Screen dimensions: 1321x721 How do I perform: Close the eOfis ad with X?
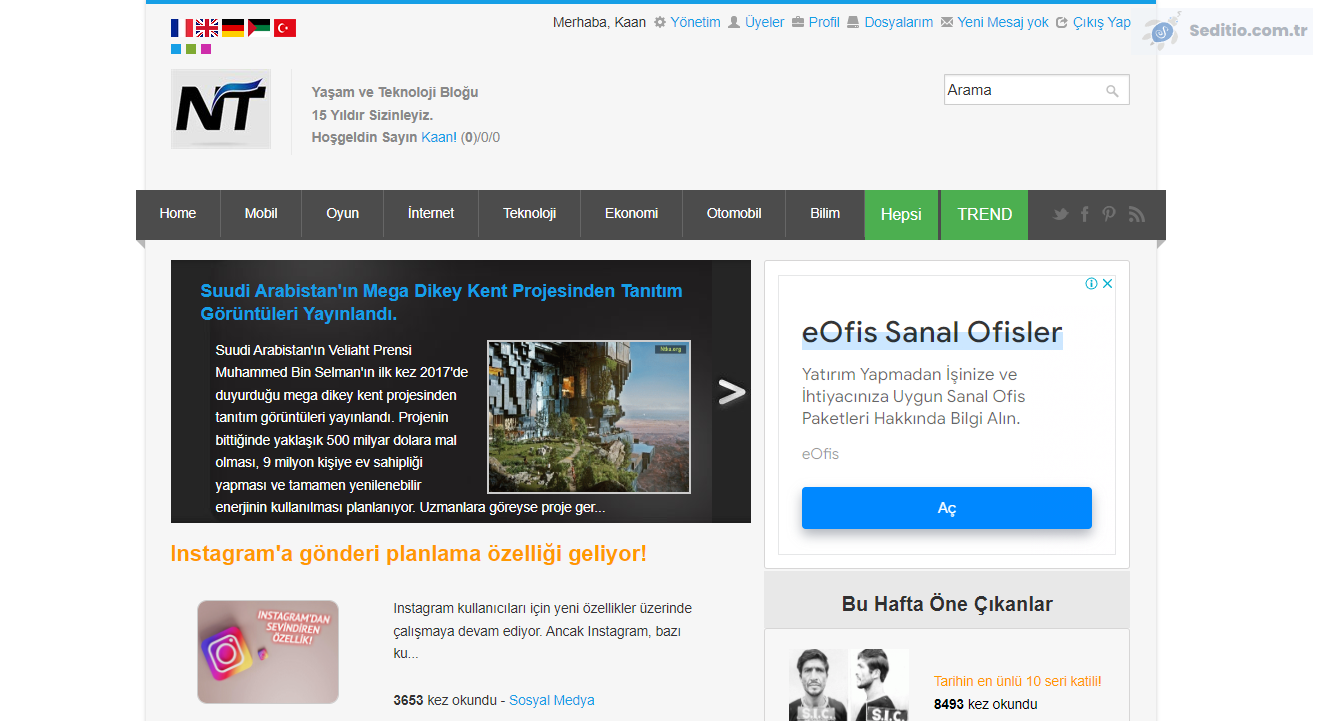(1108, 284)
